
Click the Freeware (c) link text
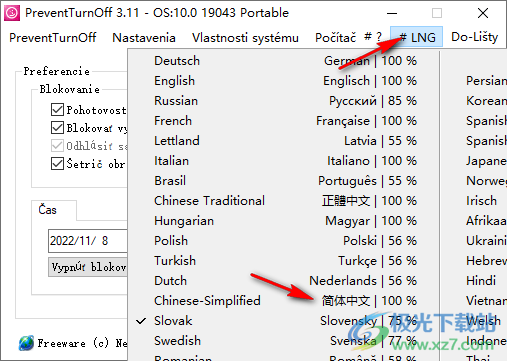82,343
